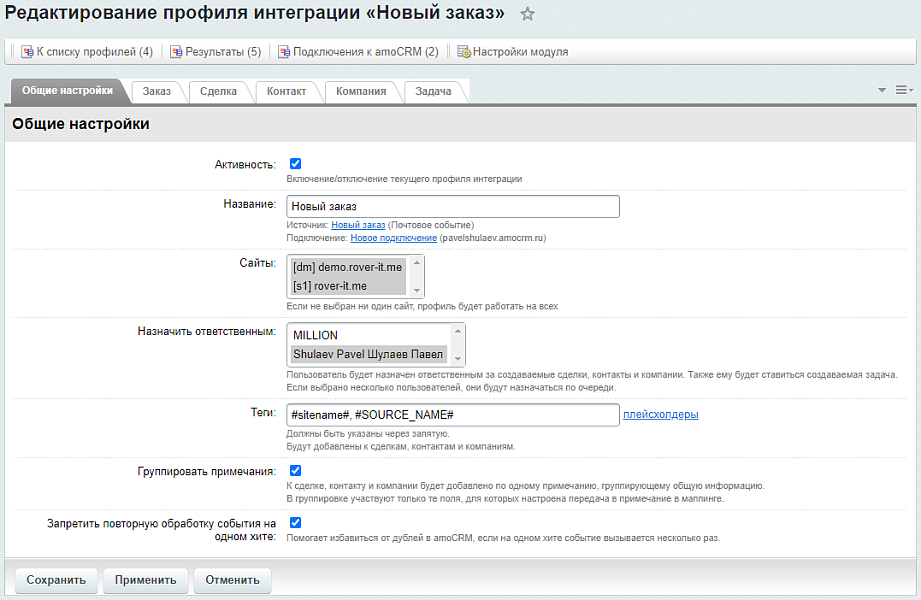Click the icon before «Подключения к amoCRM»
Viewport: 921px width, 600px height.
pos(286,50)
